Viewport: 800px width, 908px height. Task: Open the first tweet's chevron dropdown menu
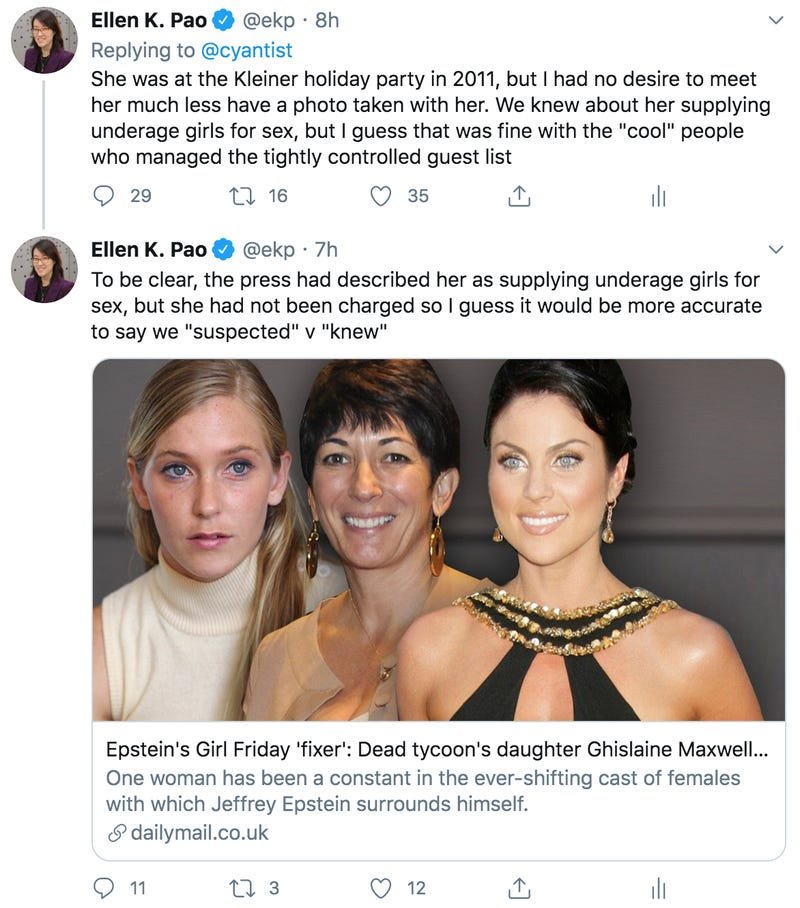[x=776, y=20]
